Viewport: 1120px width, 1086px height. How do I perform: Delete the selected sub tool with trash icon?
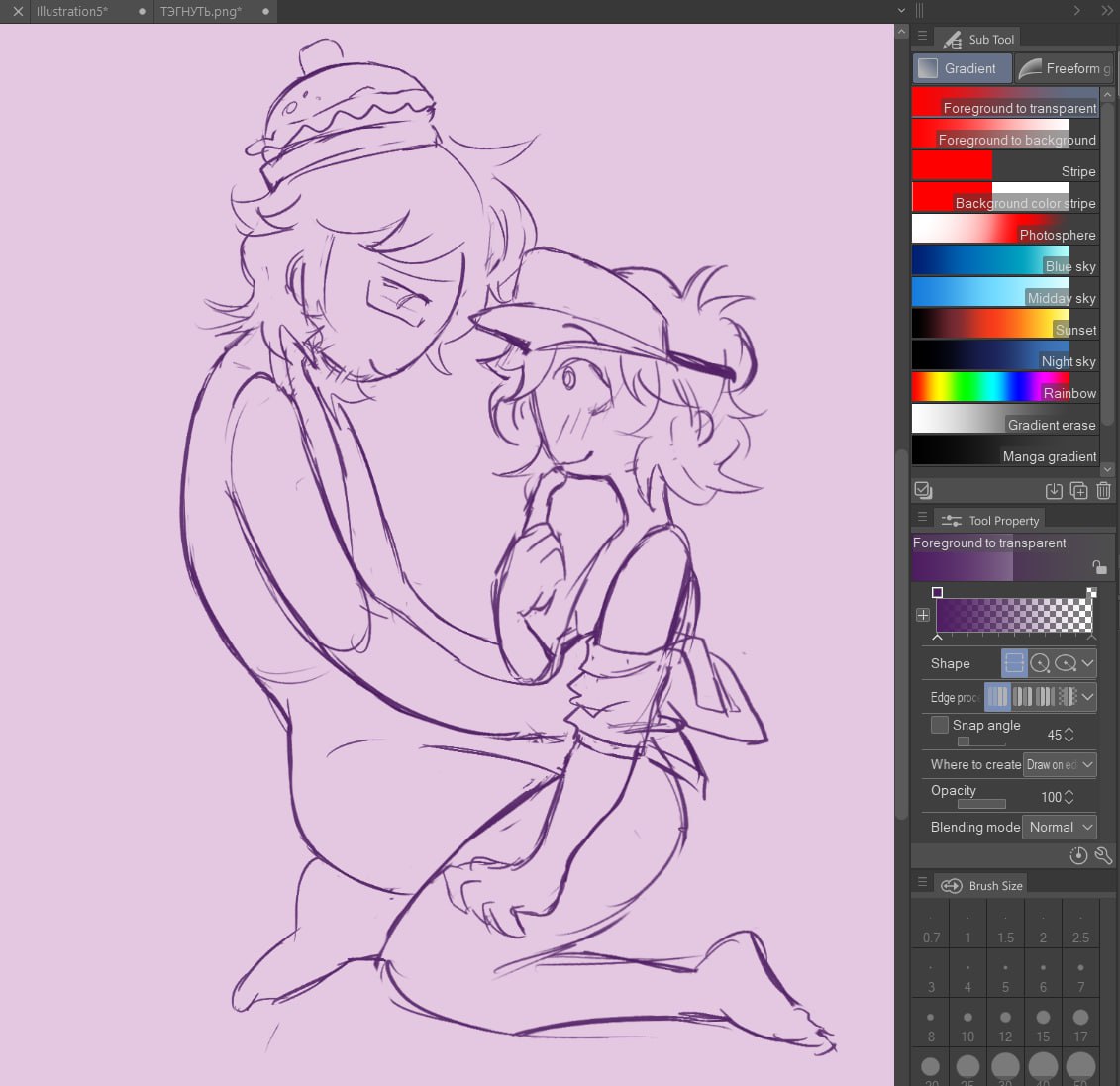(x=1103, y=490)
